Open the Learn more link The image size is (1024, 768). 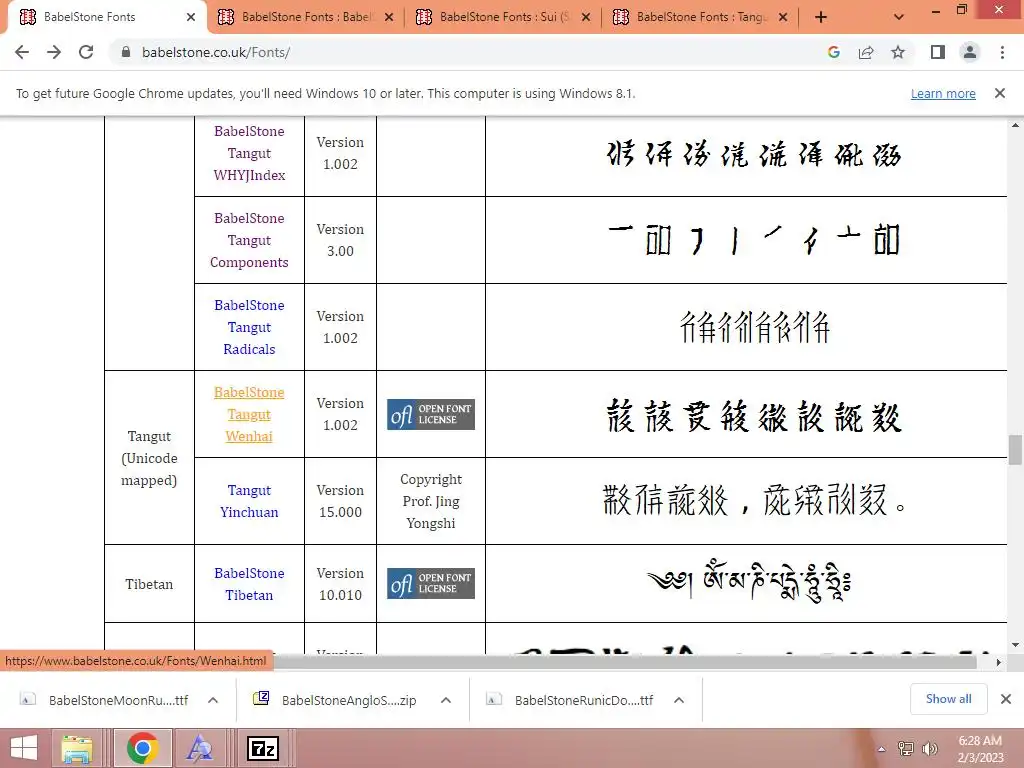tap(943, 93)
